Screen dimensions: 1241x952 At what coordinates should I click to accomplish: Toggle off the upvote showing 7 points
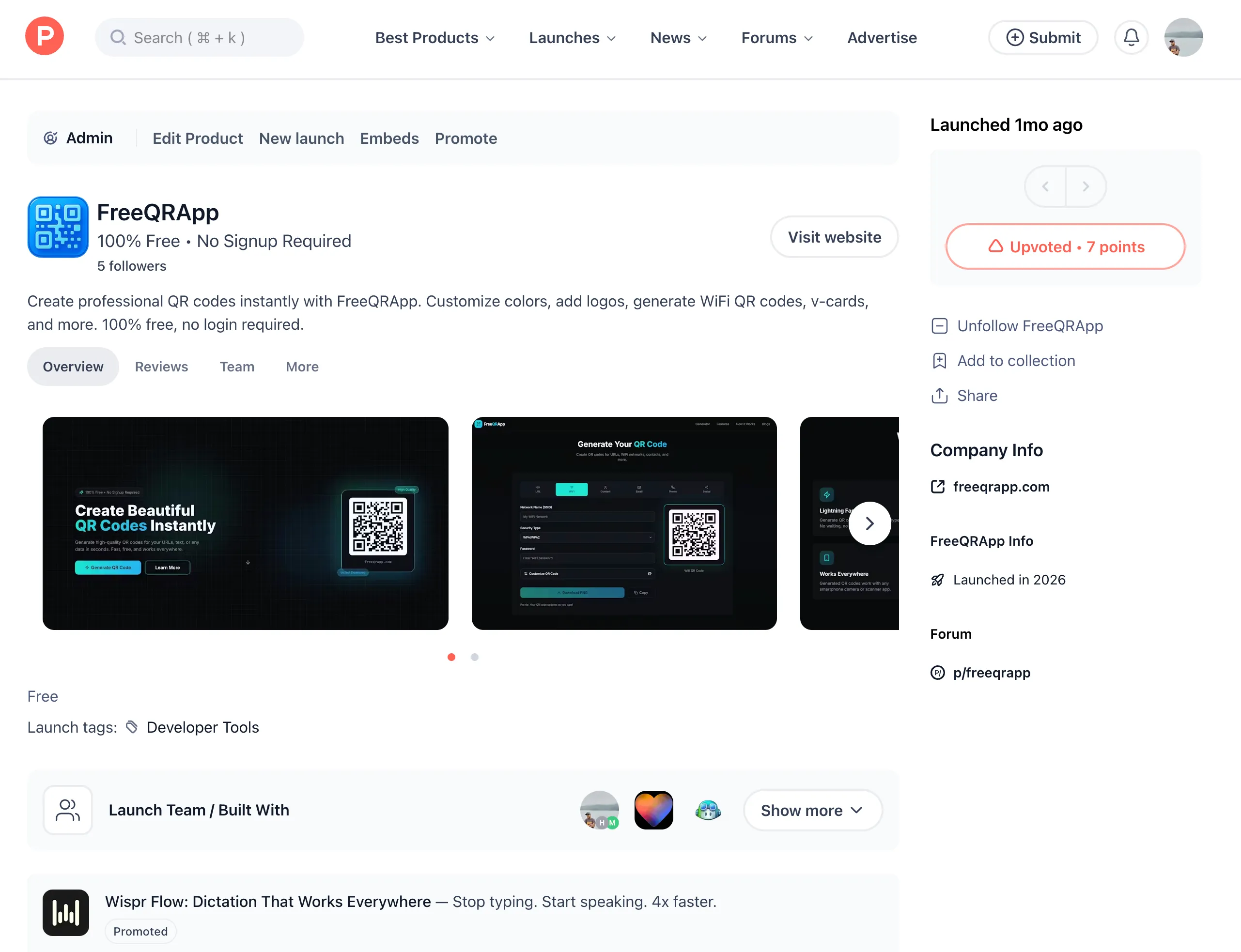pyautogui.click(x=1065, y=246)
